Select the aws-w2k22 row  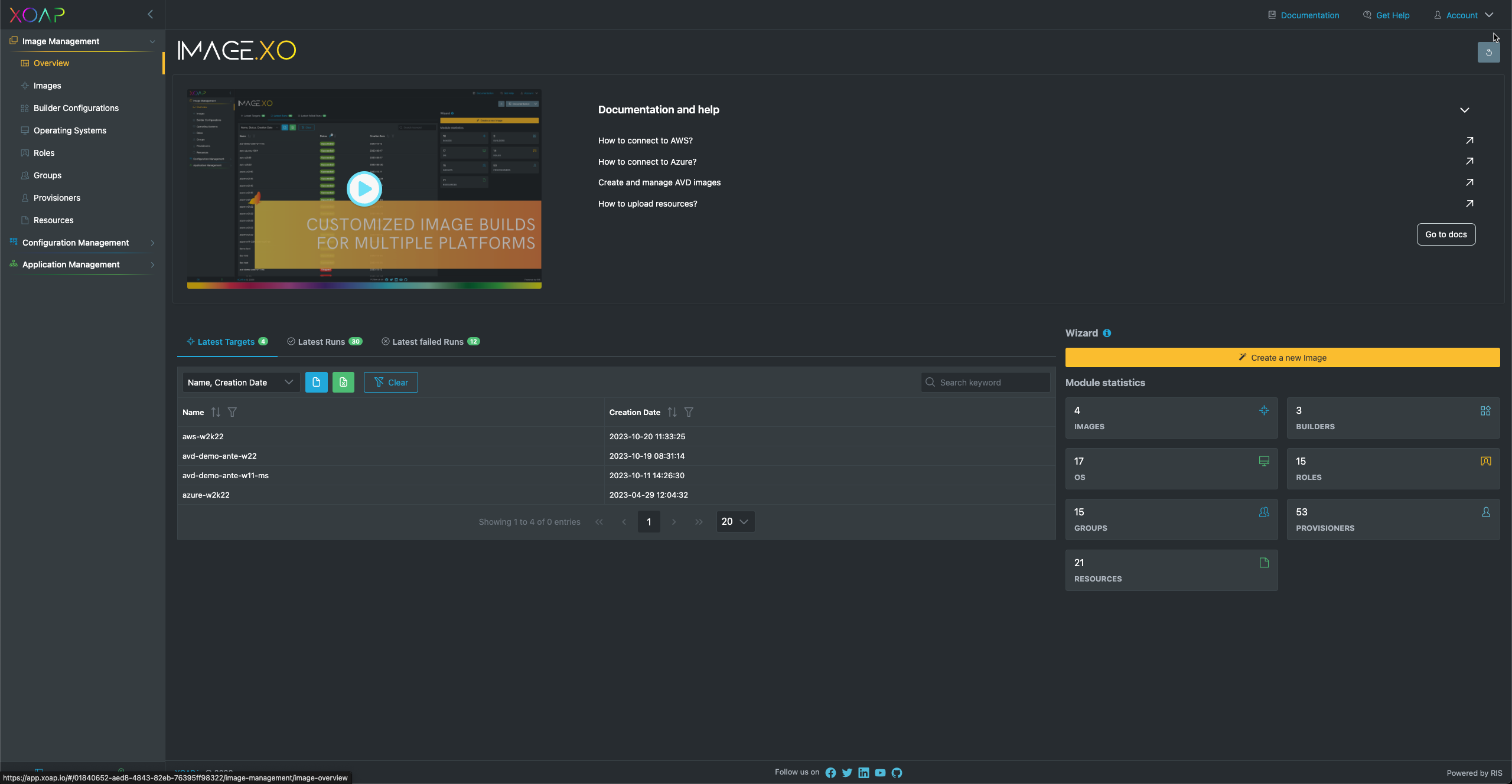click(616, 436)
